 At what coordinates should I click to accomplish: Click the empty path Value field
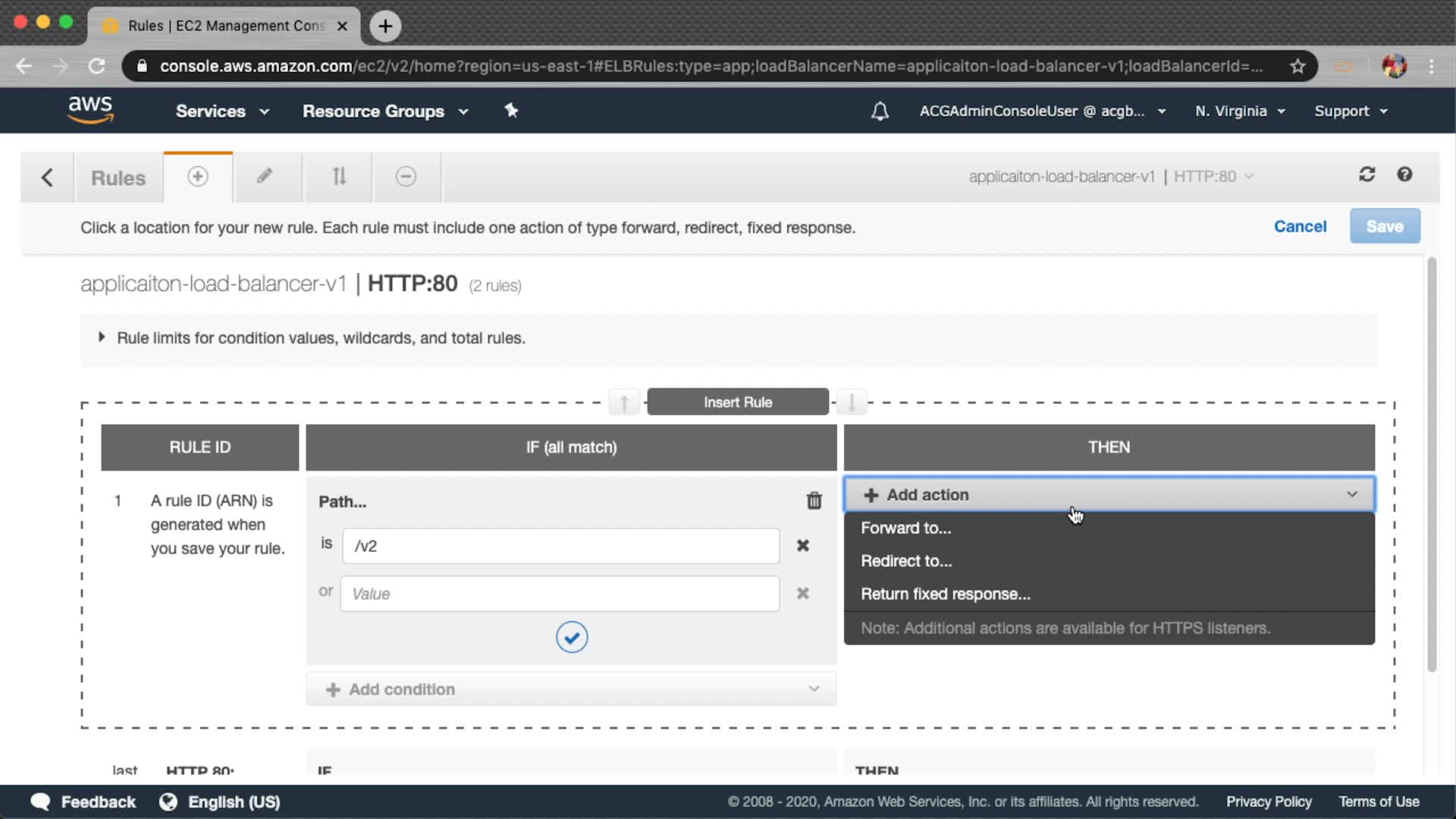pyautogui.click(x=560, y=594)
